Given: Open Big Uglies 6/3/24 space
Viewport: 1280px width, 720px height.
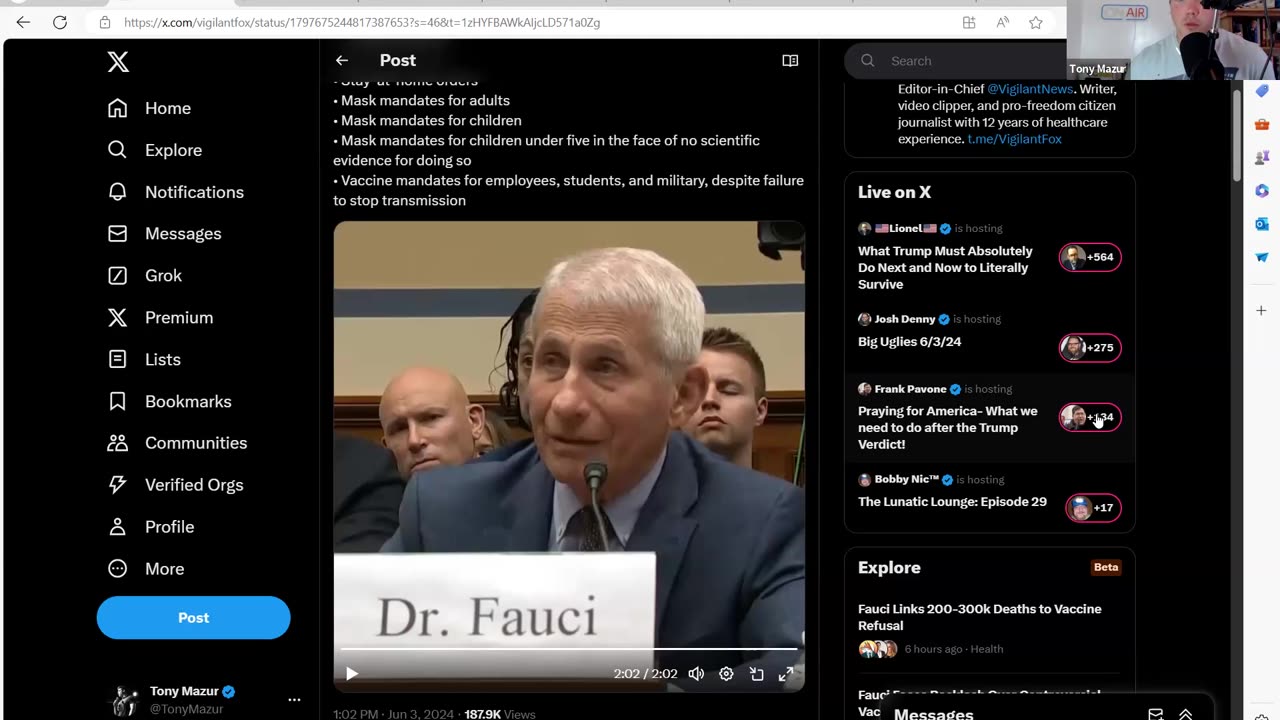Looking at the screenshot, I should tap(909, 342).
